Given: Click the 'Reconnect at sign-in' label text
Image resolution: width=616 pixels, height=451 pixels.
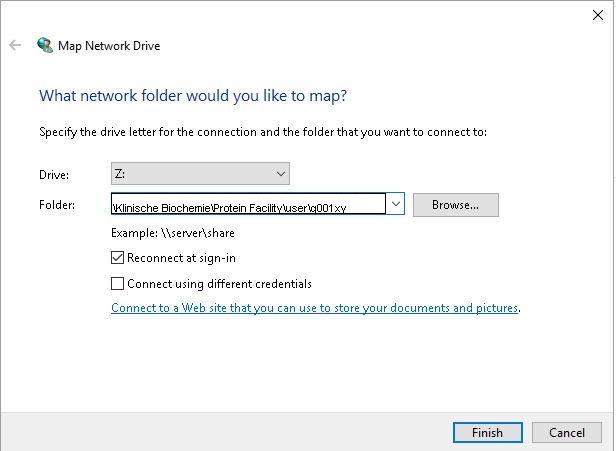Looking at the screenshot, I should [181, 258].
